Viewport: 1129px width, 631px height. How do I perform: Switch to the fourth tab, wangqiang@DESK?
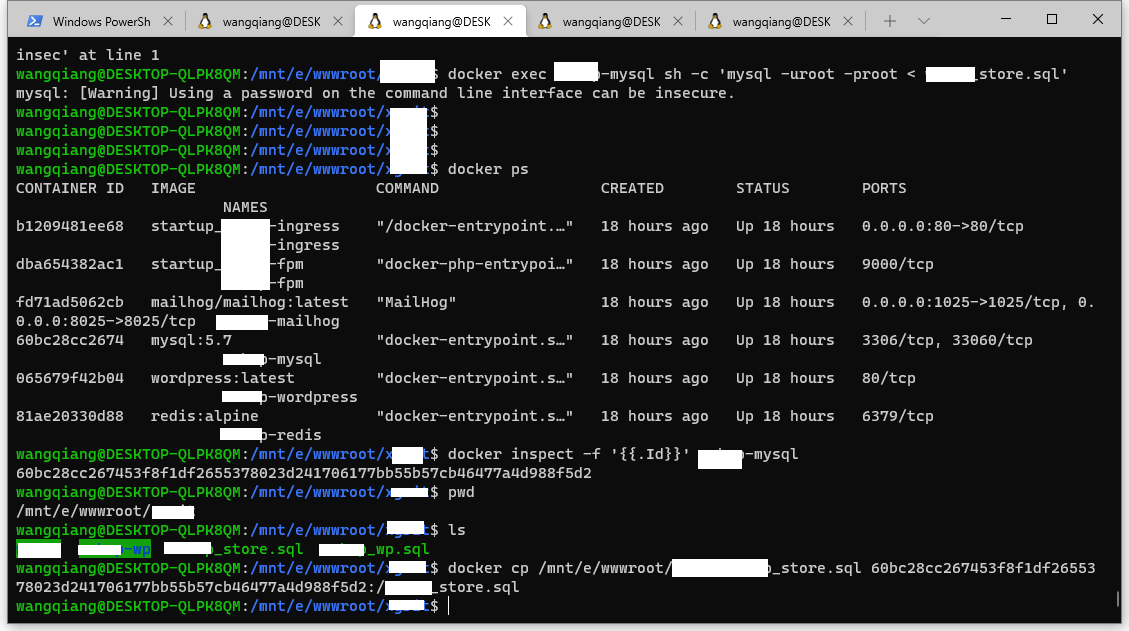611,21
